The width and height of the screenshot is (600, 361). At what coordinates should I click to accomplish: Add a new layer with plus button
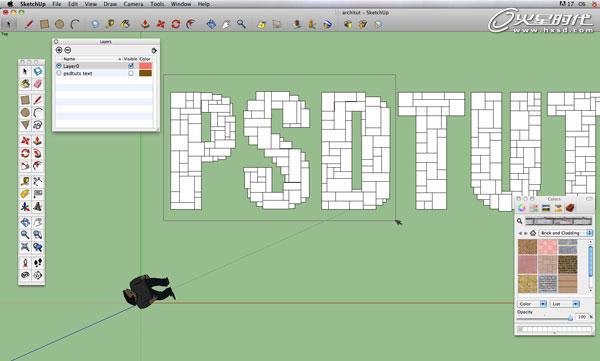tap(59, 50)
